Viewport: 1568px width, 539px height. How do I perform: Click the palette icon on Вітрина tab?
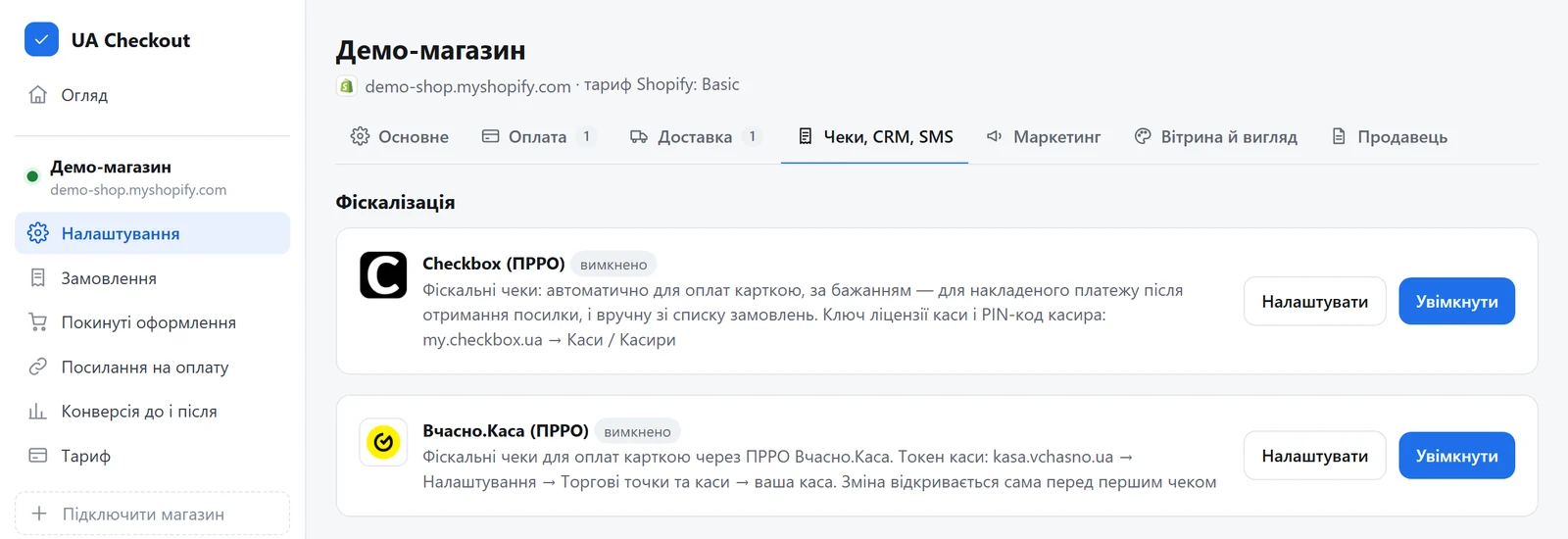coord(1143,136)
